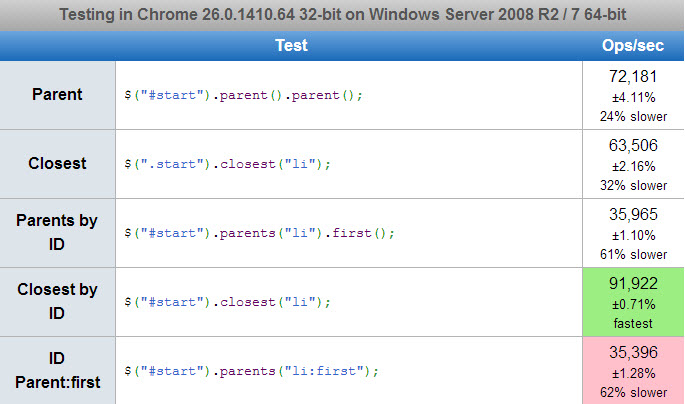Click the $(".start").closest("li") code snippet

coord(227,164)
